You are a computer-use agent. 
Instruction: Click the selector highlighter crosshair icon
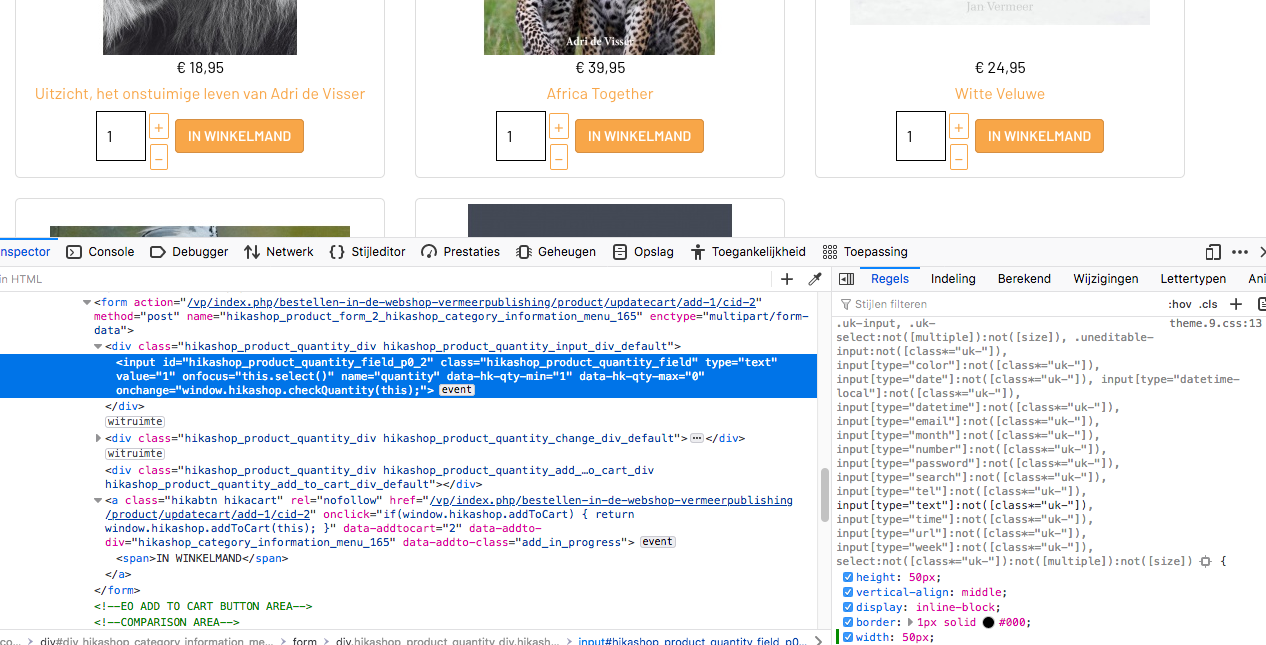pos(1206,562)
